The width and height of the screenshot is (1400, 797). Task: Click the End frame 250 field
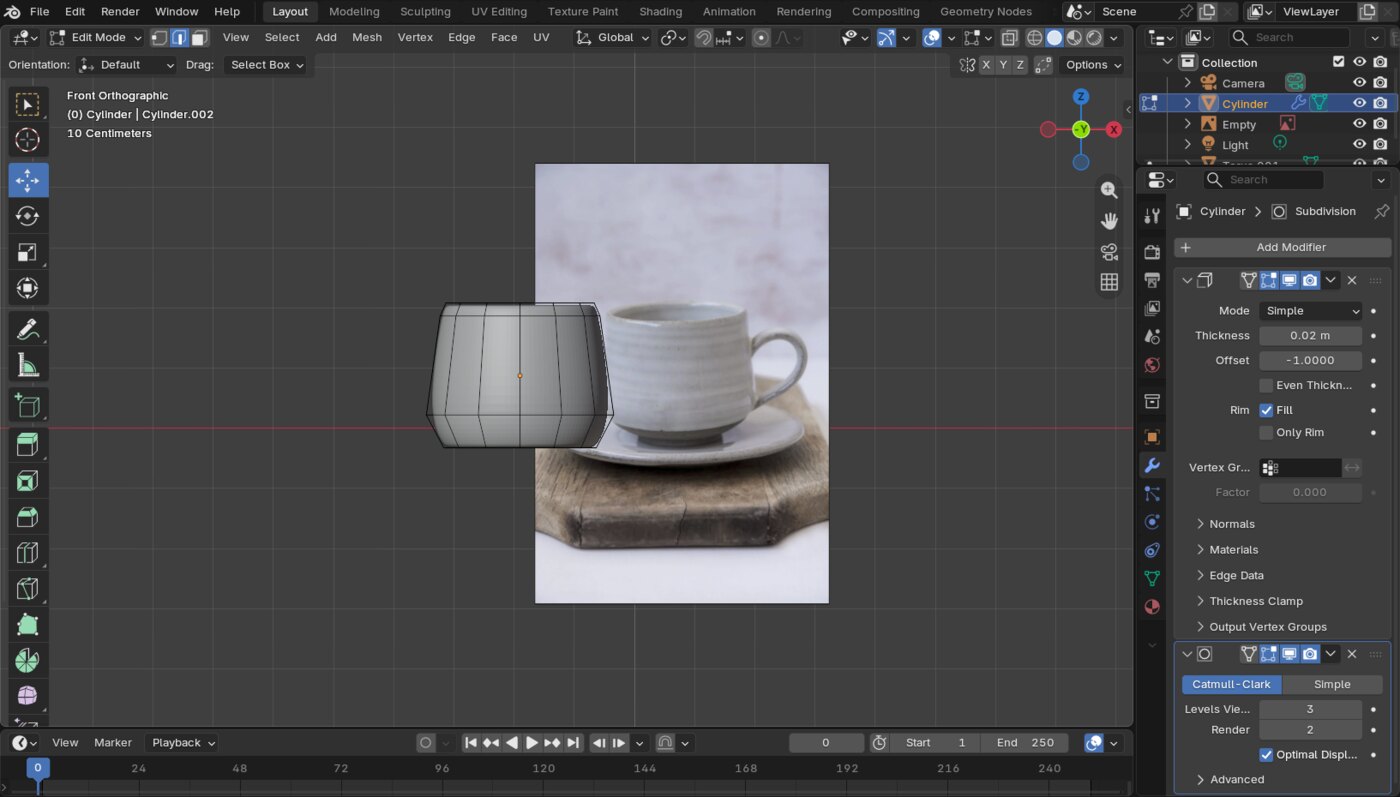[1025, 743]
